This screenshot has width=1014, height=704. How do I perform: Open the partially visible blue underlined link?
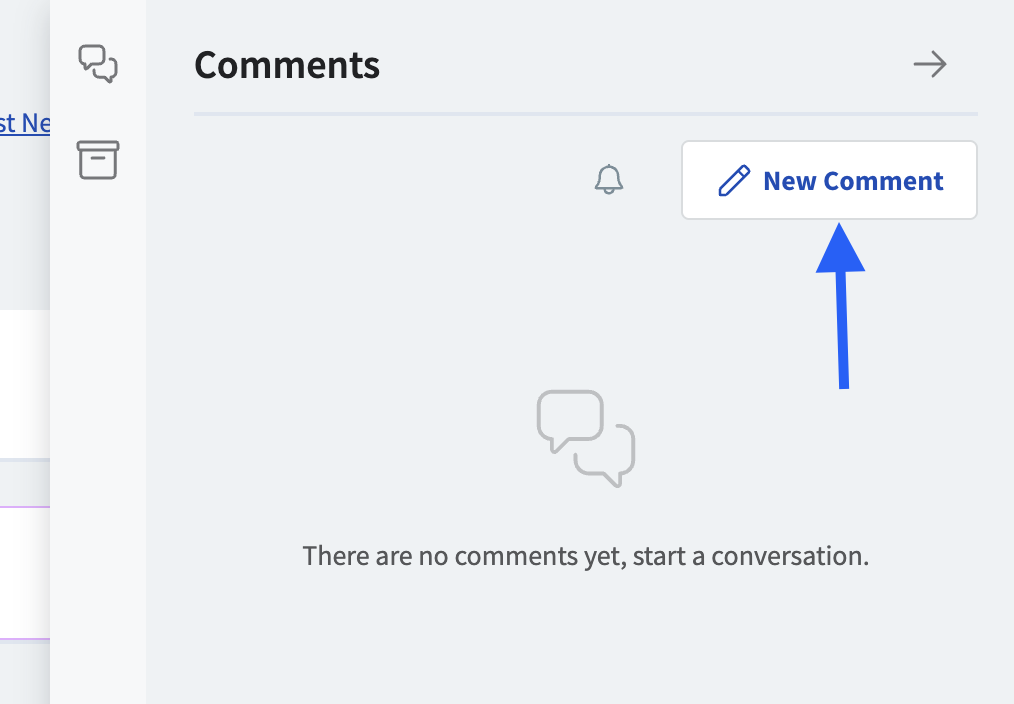tap(25, 123)
